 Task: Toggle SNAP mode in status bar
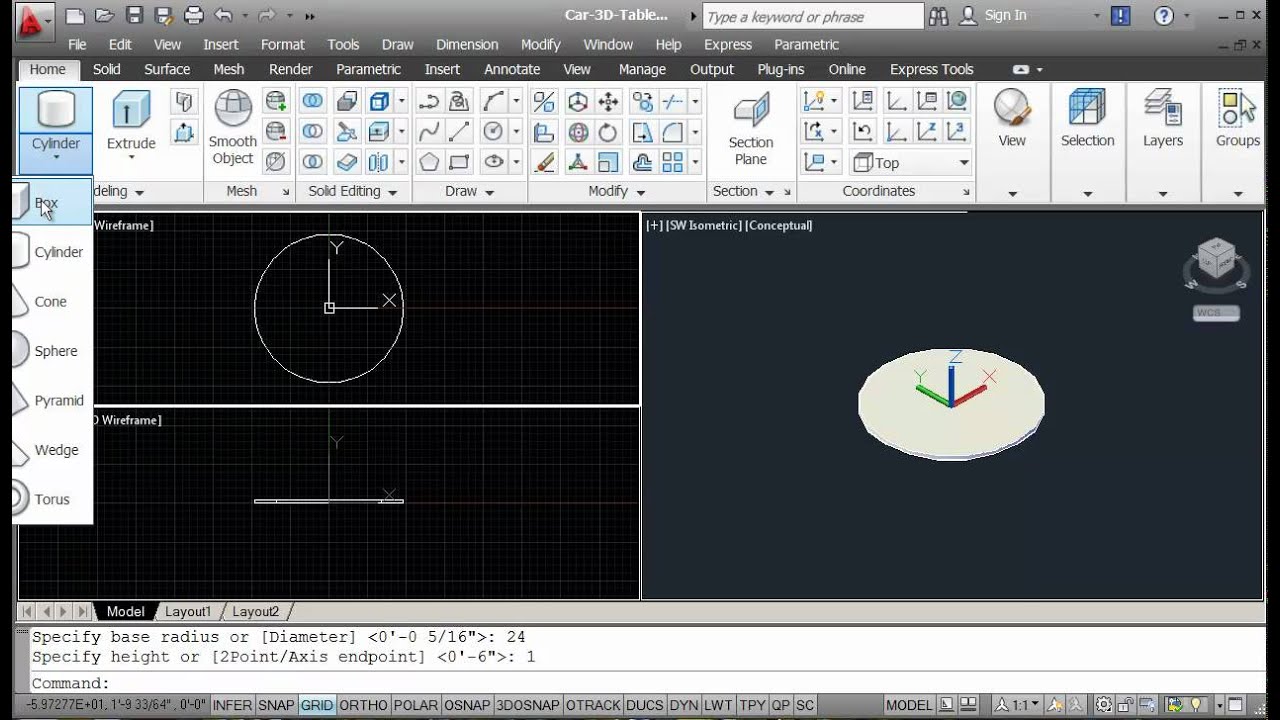tap(276, 705)
